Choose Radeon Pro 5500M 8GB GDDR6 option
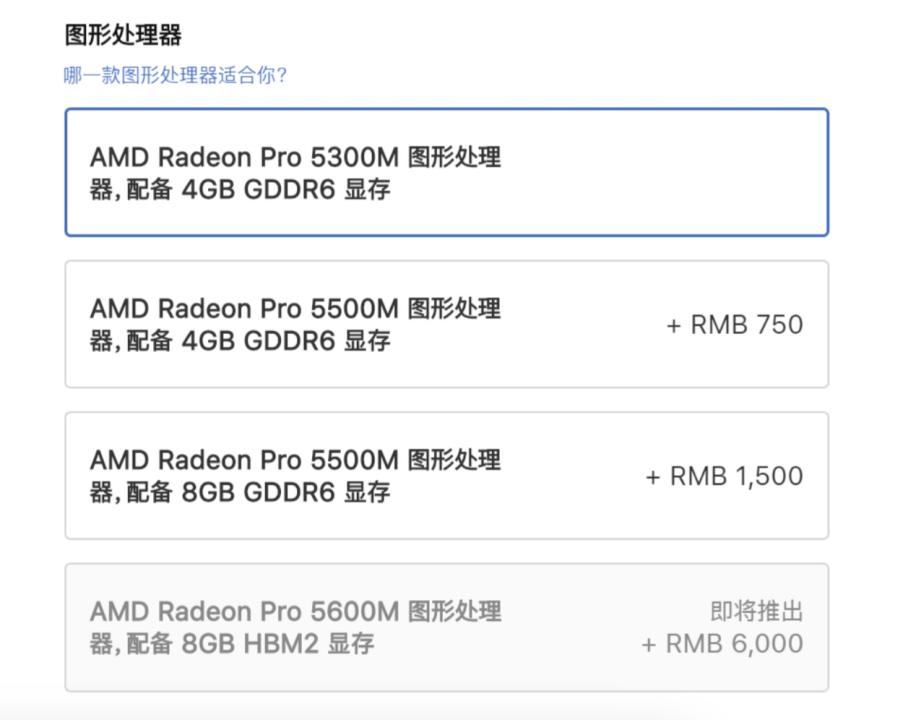 446,476
